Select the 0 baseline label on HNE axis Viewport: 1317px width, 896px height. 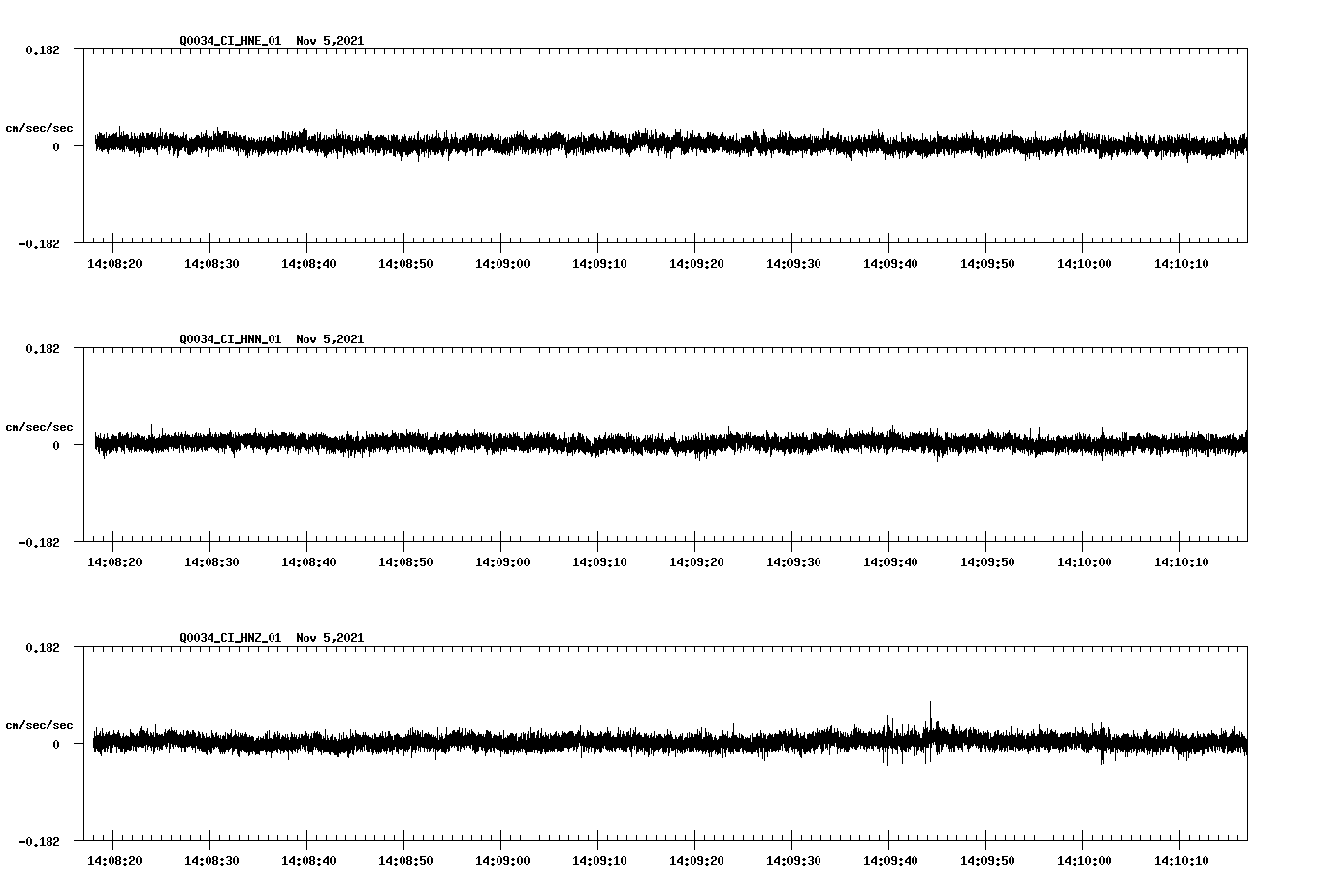pyautogui.click(x=56, y=146)
